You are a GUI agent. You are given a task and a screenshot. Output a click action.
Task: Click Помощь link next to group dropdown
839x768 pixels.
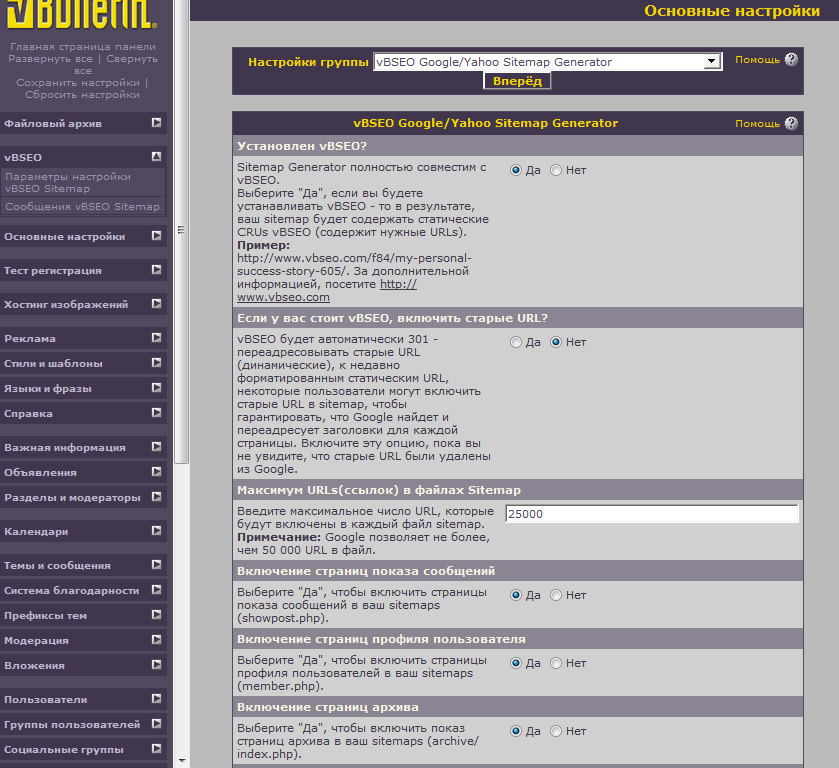[x=757, y=59]
